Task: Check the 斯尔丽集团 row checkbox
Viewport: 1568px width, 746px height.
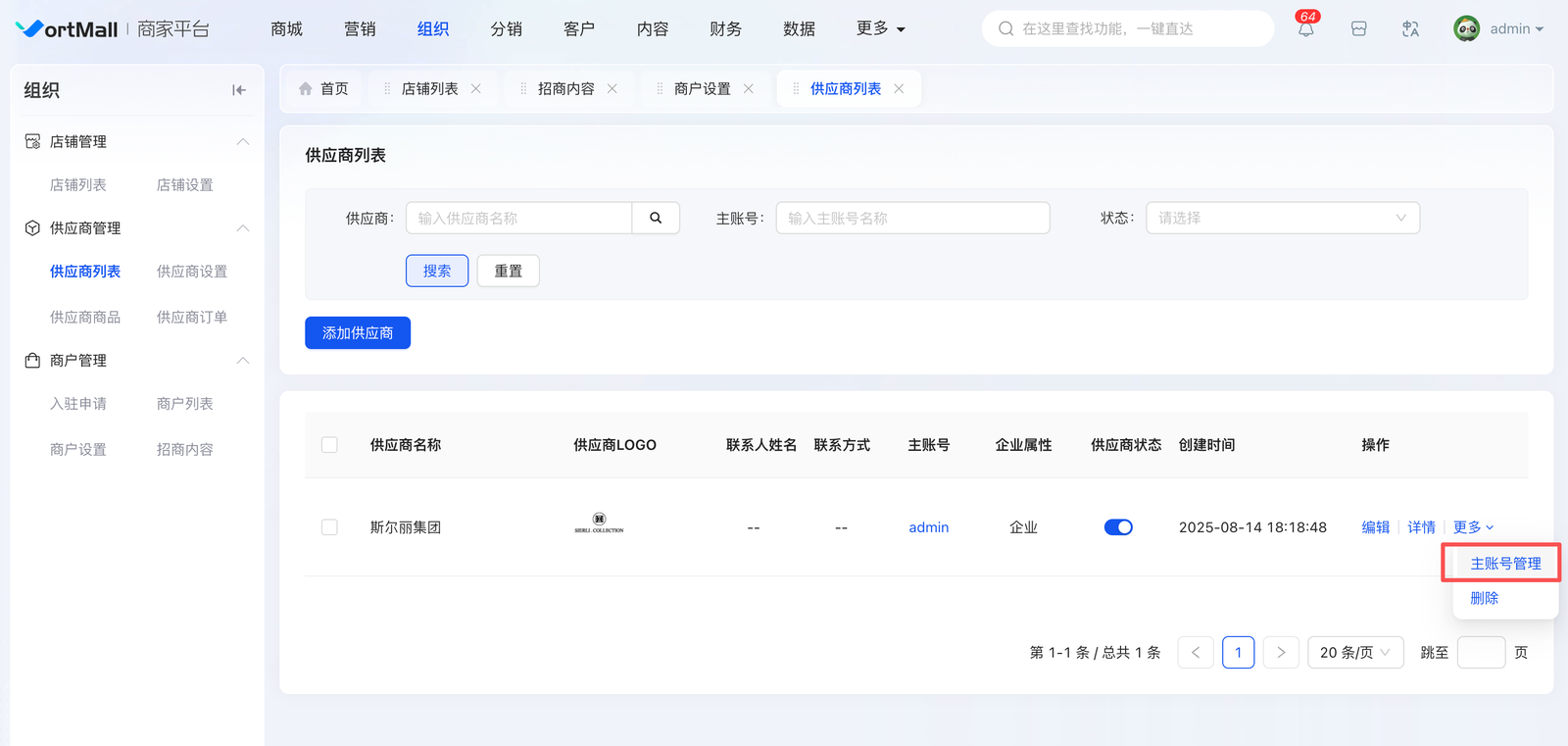Action: (329, 527)
